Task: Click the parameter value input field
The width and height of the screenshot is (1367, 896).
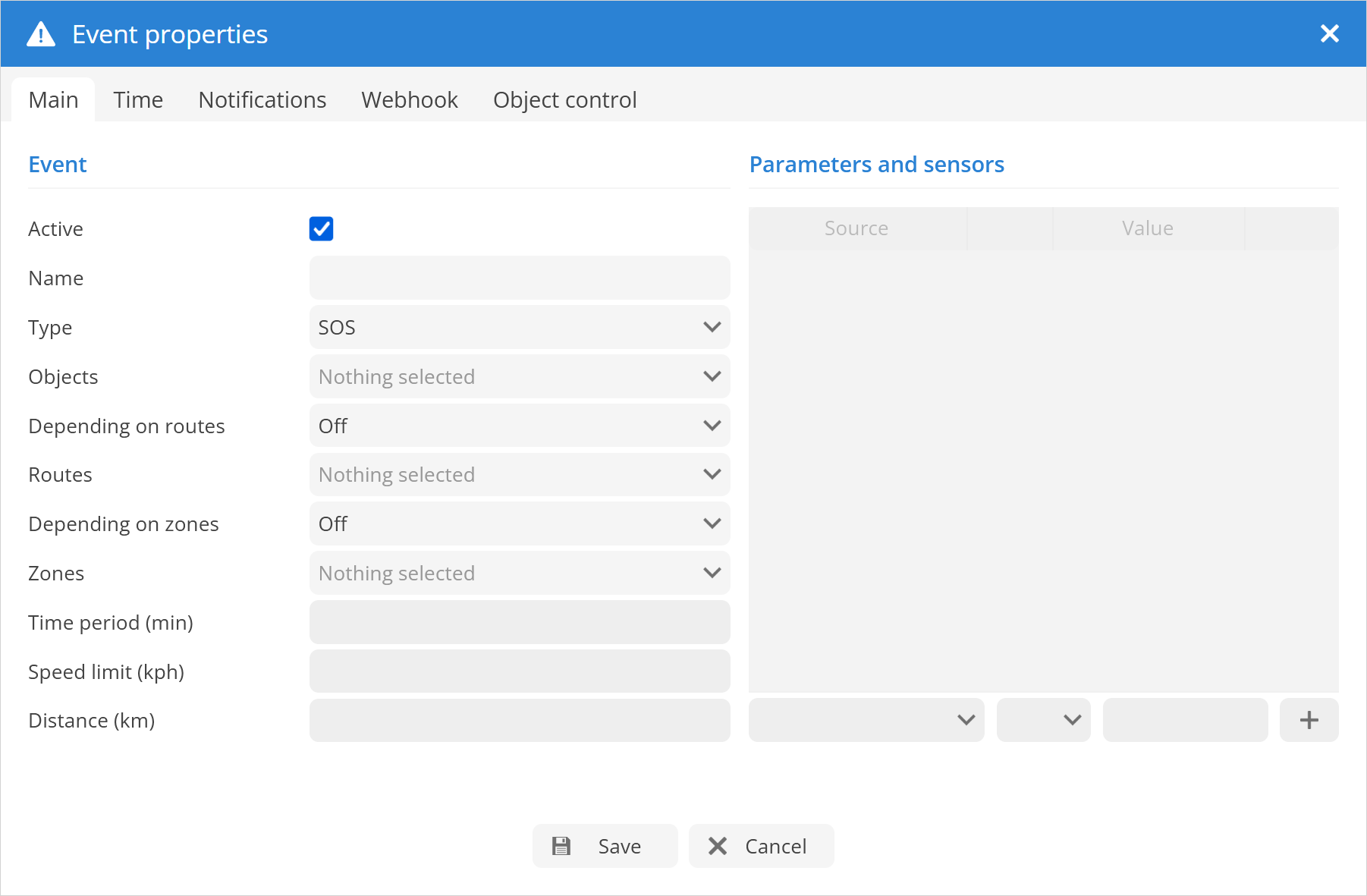Action: 1185,720
